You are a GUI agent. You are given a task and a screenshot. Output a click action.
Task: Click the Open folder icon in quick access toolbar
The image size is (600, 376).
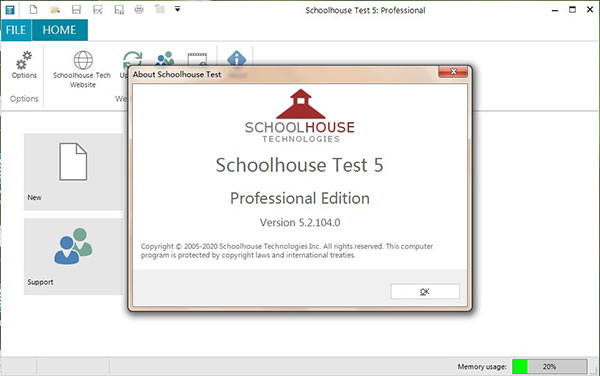coord(55,10)
